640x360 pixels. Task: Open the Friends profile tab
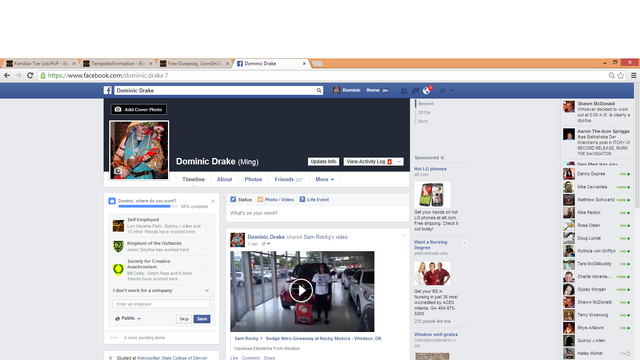289,179
